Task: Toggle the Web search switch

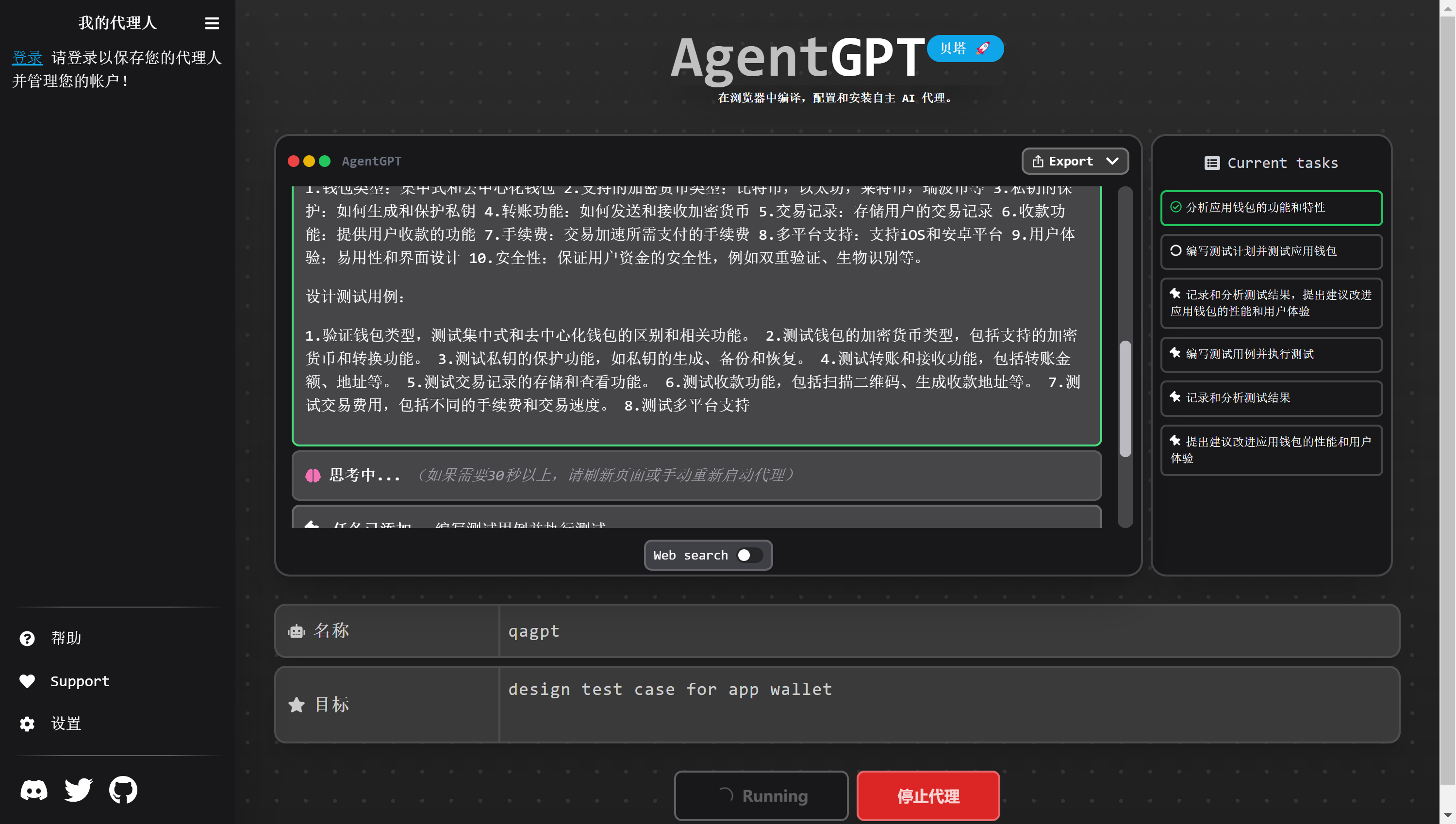Action: point(749,555)
